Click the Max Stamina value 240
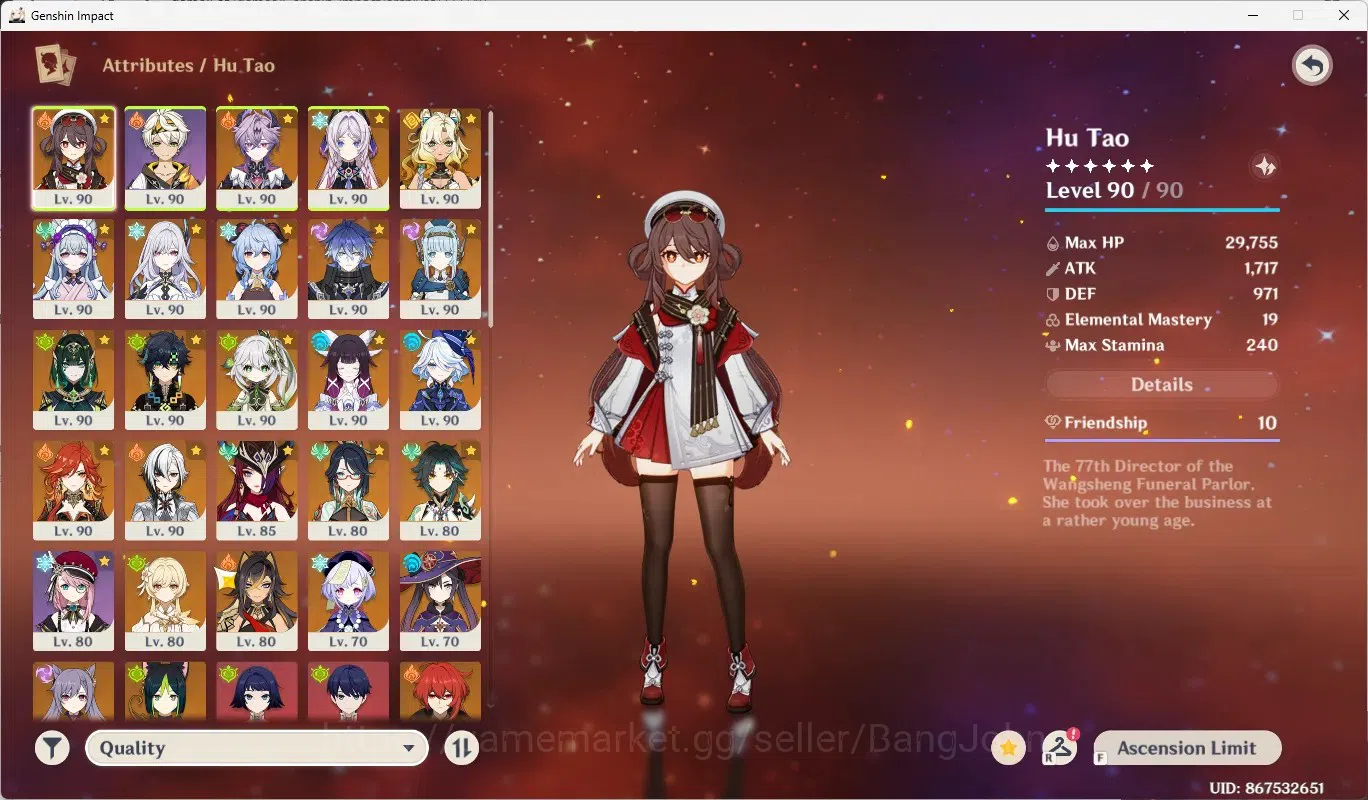This screenshot has width=1368, height=800. [1262, 345]
